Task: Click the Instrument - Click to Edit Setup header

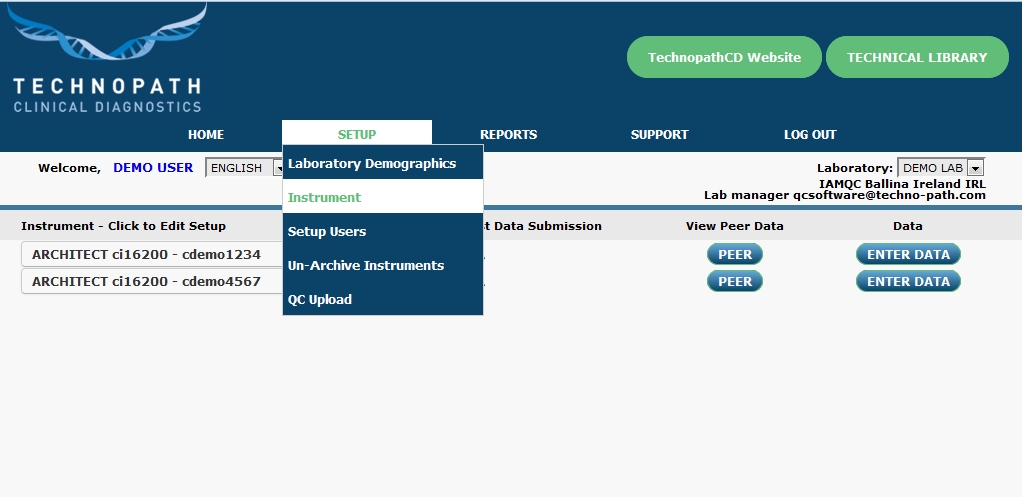Action: click(123, 226)
